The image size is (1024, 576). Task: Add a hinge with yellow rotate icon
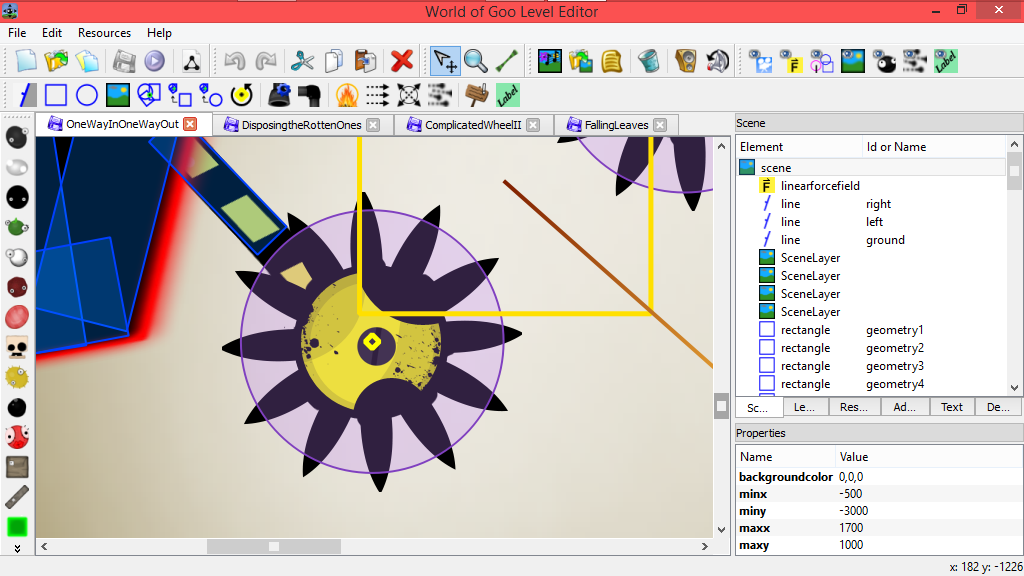[x=242, y=95]
